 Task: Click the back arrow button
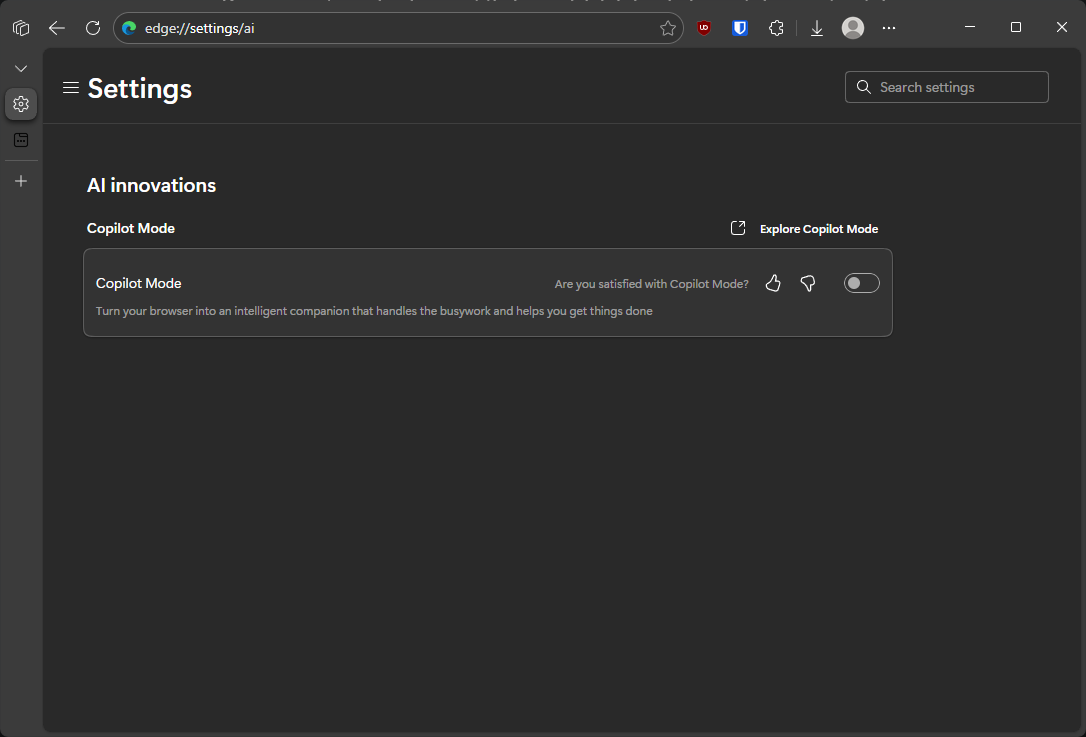(57, 28)
